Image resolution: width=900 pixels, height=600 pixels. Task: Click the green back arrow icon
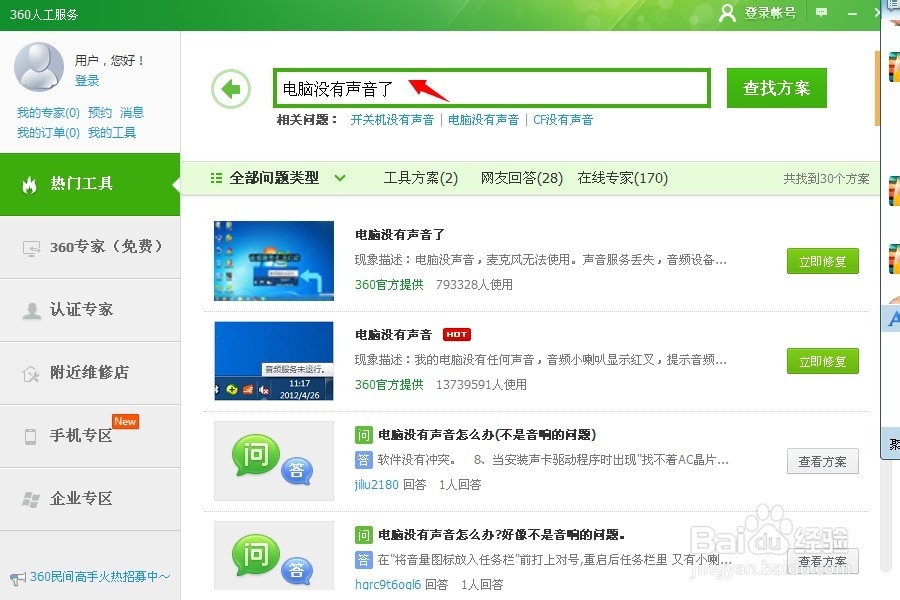[231, 88]
